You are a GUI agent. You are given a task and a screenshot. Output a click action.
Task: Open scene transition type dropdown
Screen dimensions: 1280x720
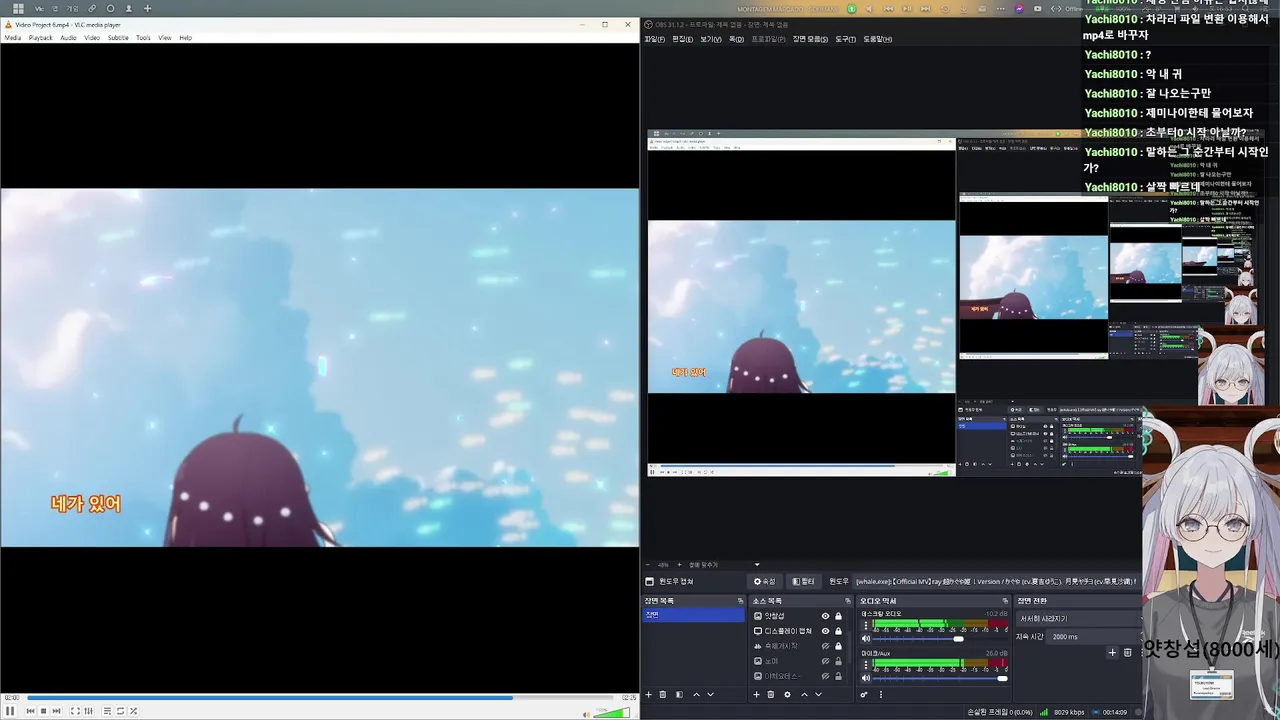[x=1078, y=619]
